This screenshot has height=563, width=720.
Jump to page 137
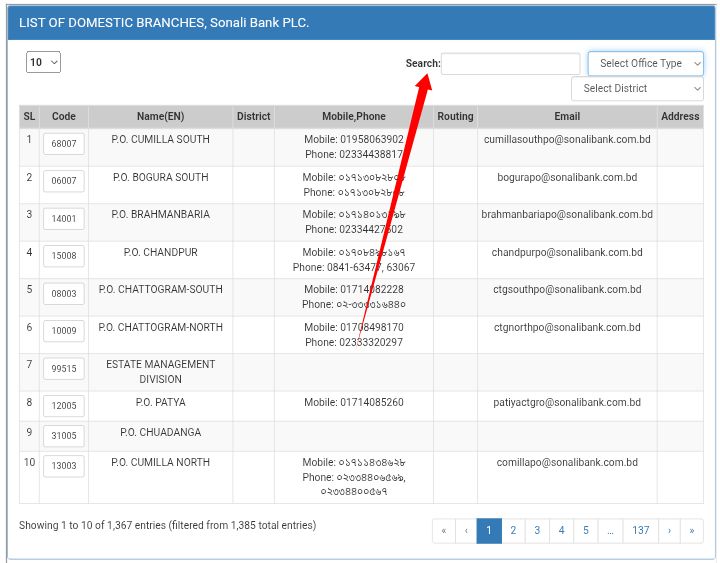pyautogui.click(x=640, y=531)
